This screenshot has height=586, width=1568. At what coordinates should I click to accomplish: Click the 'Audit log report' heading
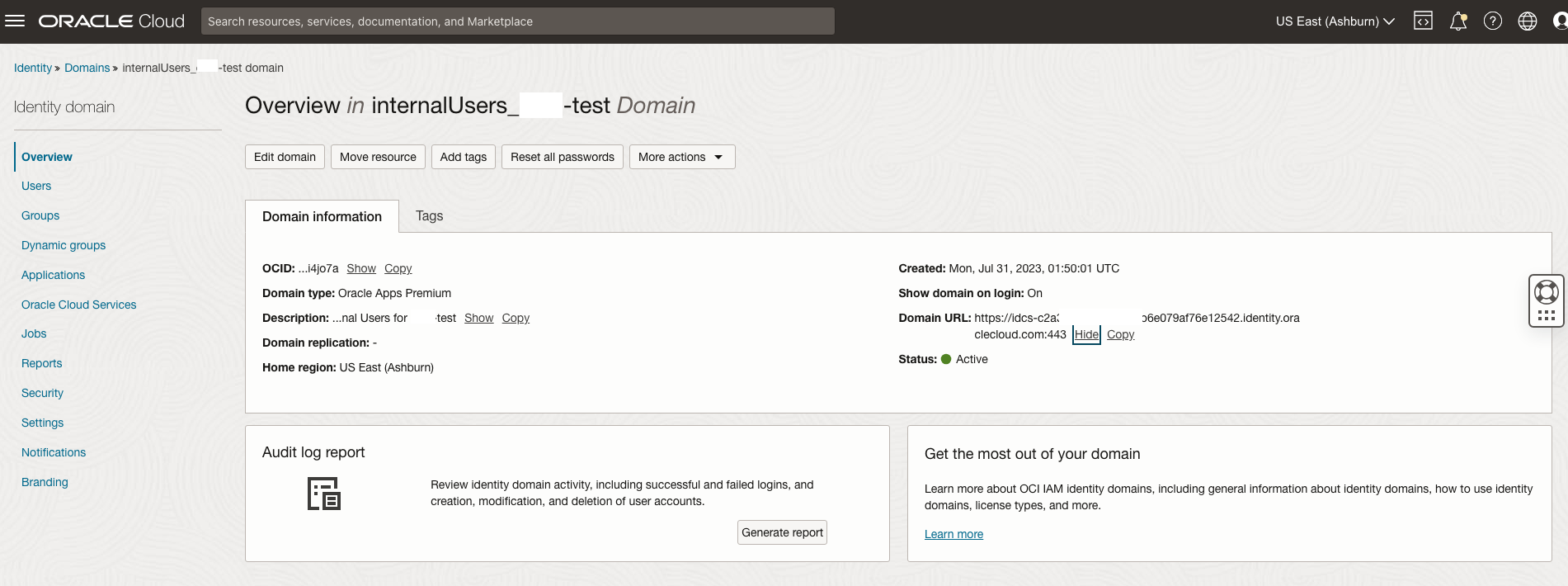click(x=313, y=452)
